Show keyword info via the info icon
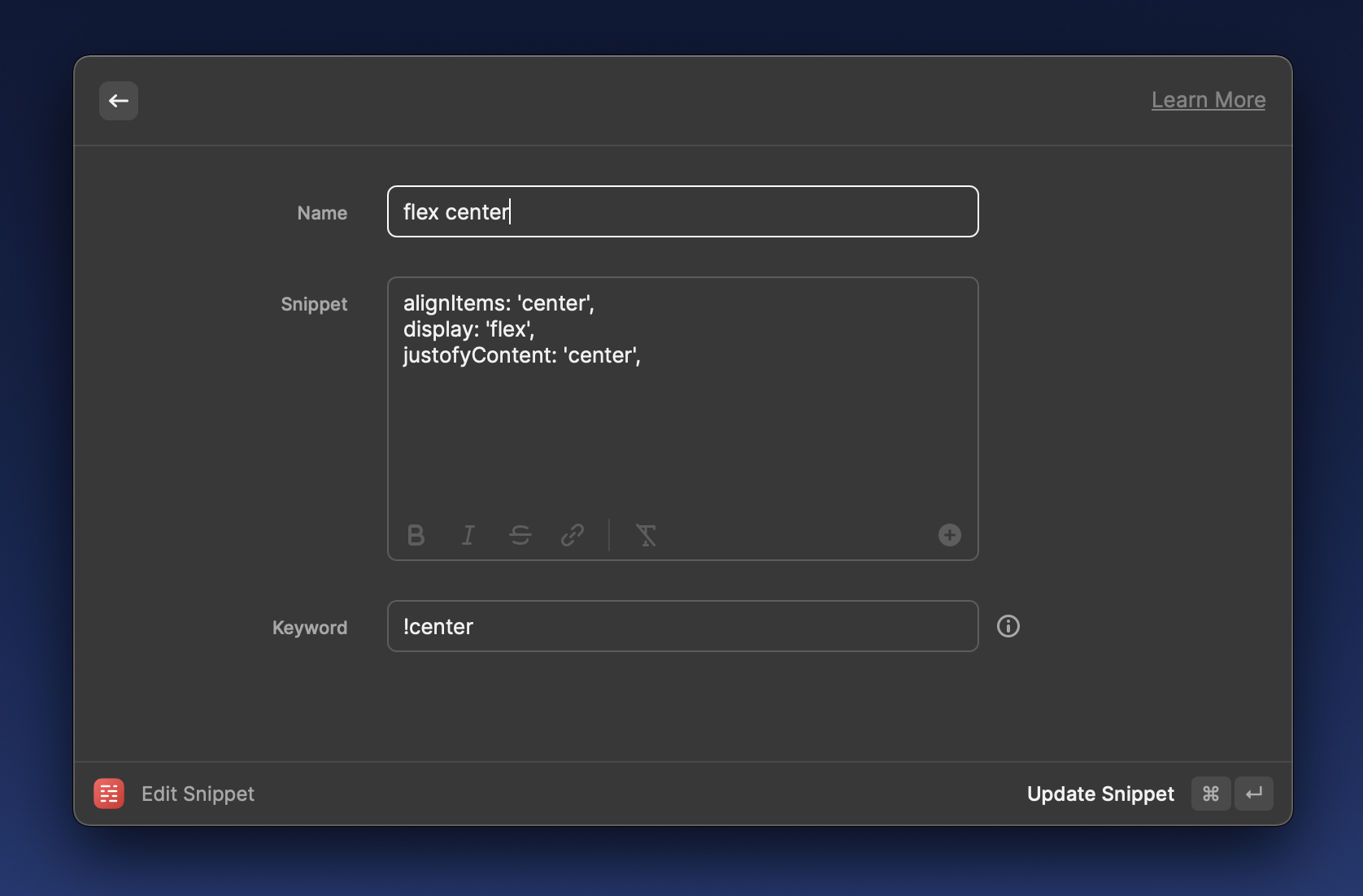1363x896 pixels. (1008, 626)
